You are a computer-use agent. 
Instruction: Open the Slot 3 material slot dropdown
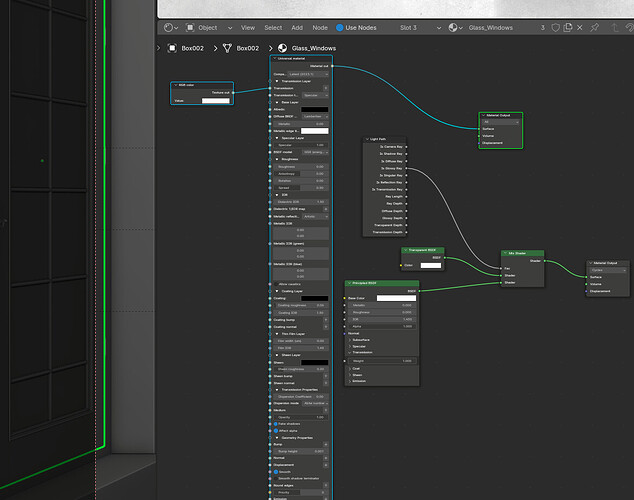pos(421,27)
